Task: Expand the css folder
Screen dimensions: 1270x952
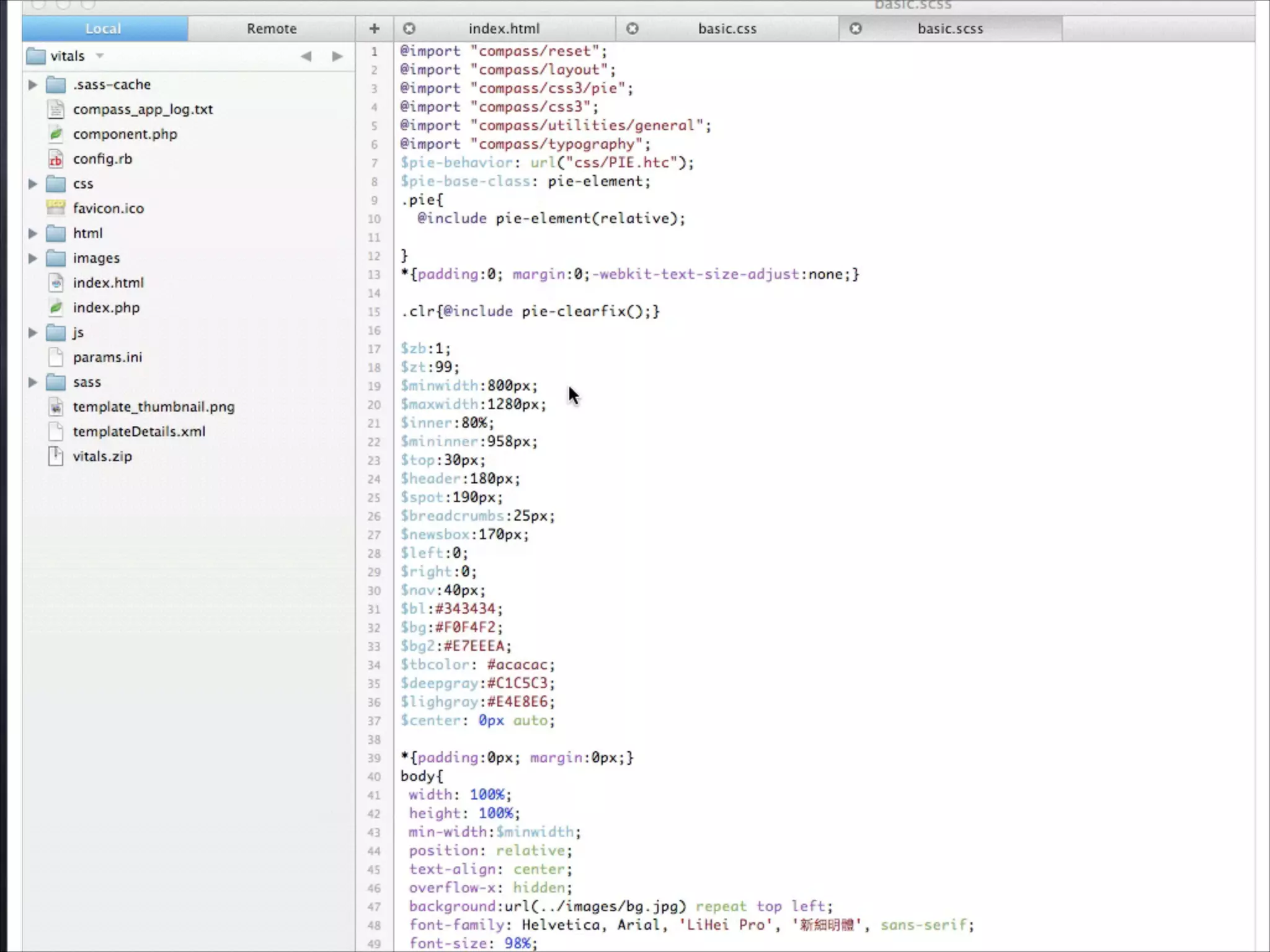Action: [33, 183]
